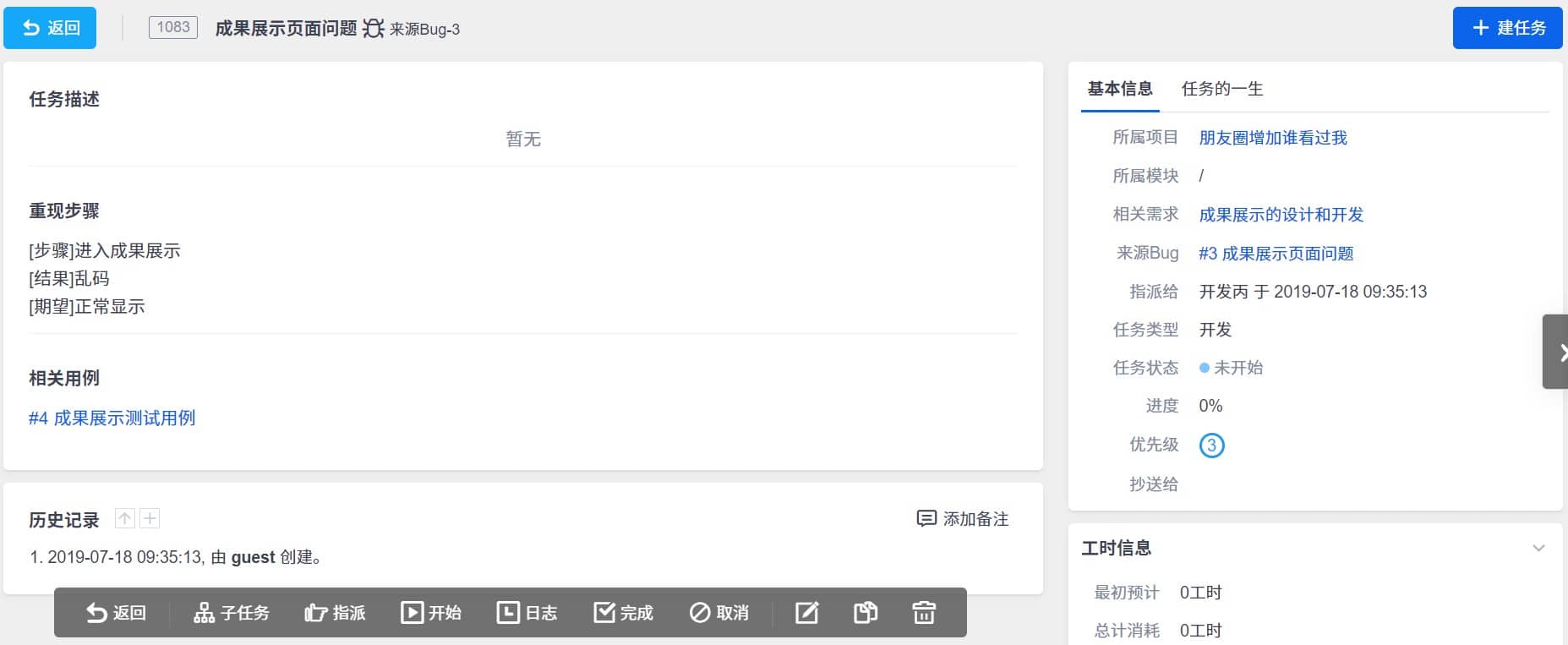Click 添加备注 to add a comment

tap(963, 519)
